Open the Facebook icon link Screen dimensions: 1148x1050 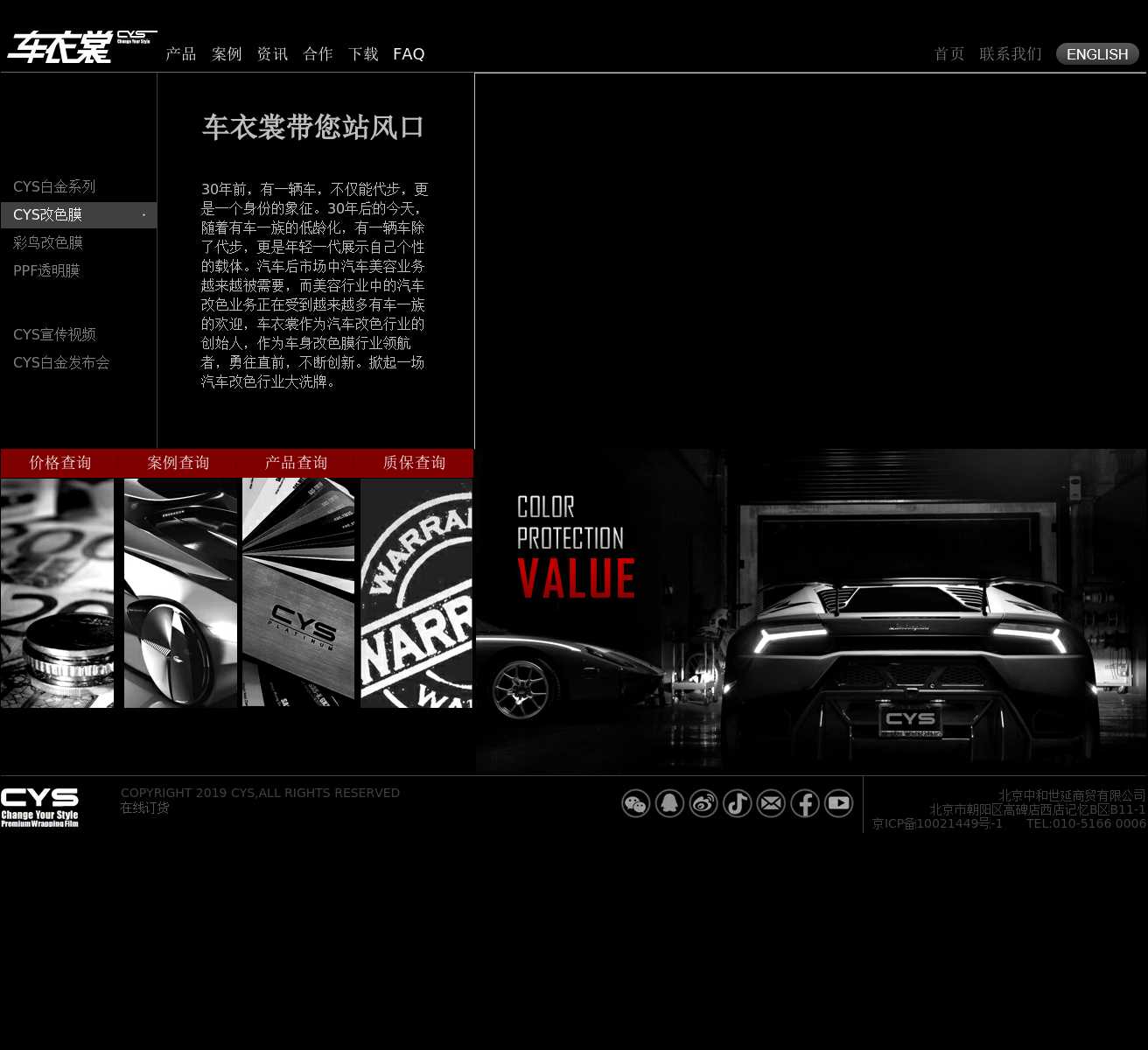tap(805, 803)
